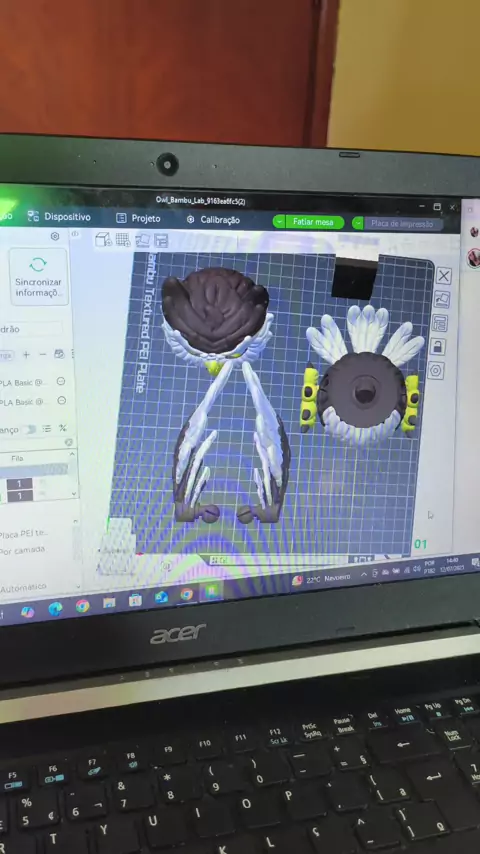Remove all objects with plate X icon

[x=443, y=276]
